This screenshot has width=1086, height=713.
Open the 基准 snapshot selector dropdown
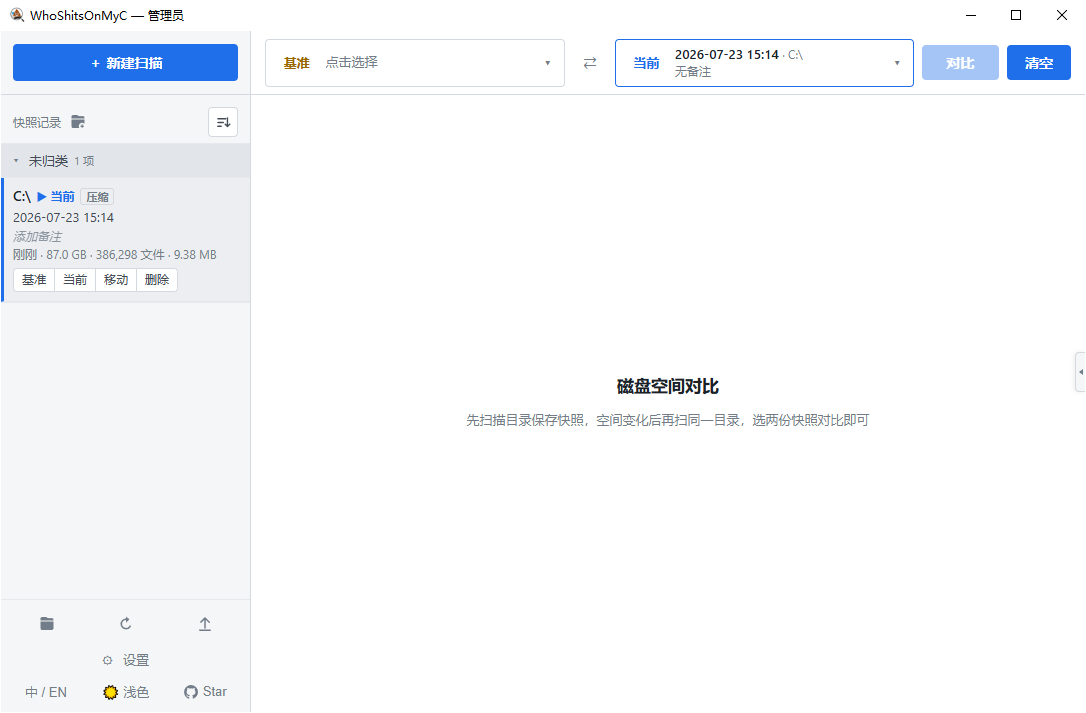click(x=415, y=63)
